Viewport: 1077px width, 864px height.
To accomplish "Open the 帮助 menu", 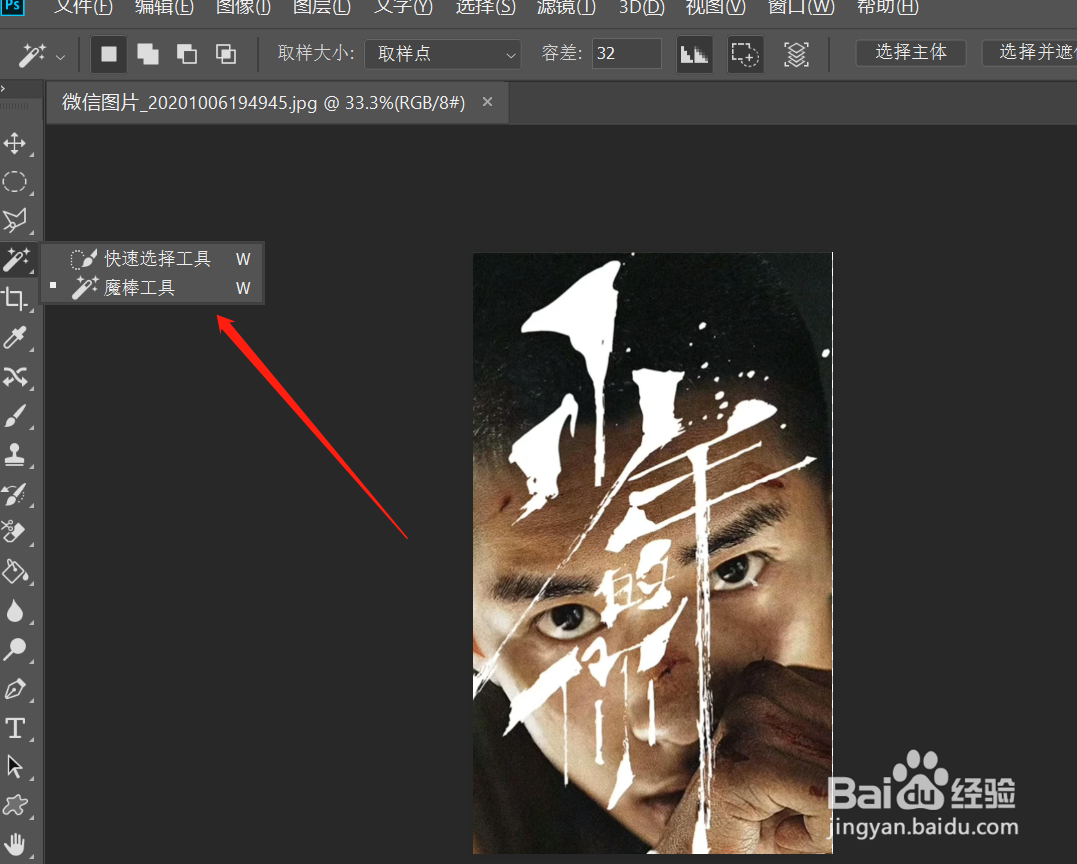I will [x=887, y=8].
